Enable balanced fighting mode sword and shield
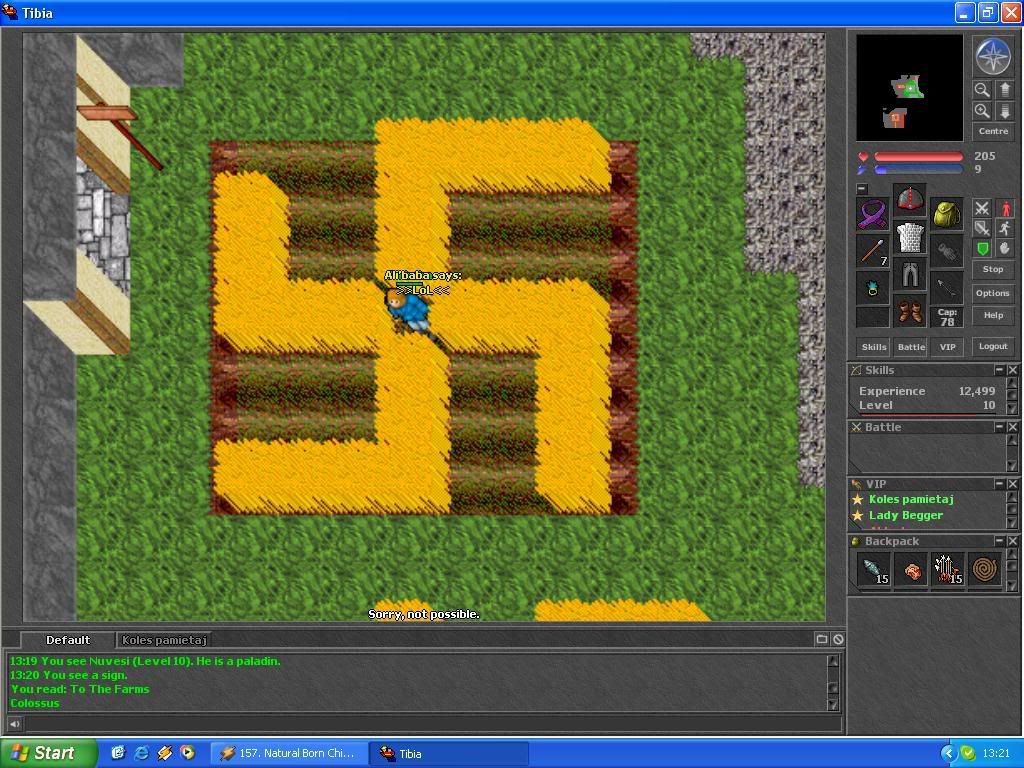 tap(982, 228)
